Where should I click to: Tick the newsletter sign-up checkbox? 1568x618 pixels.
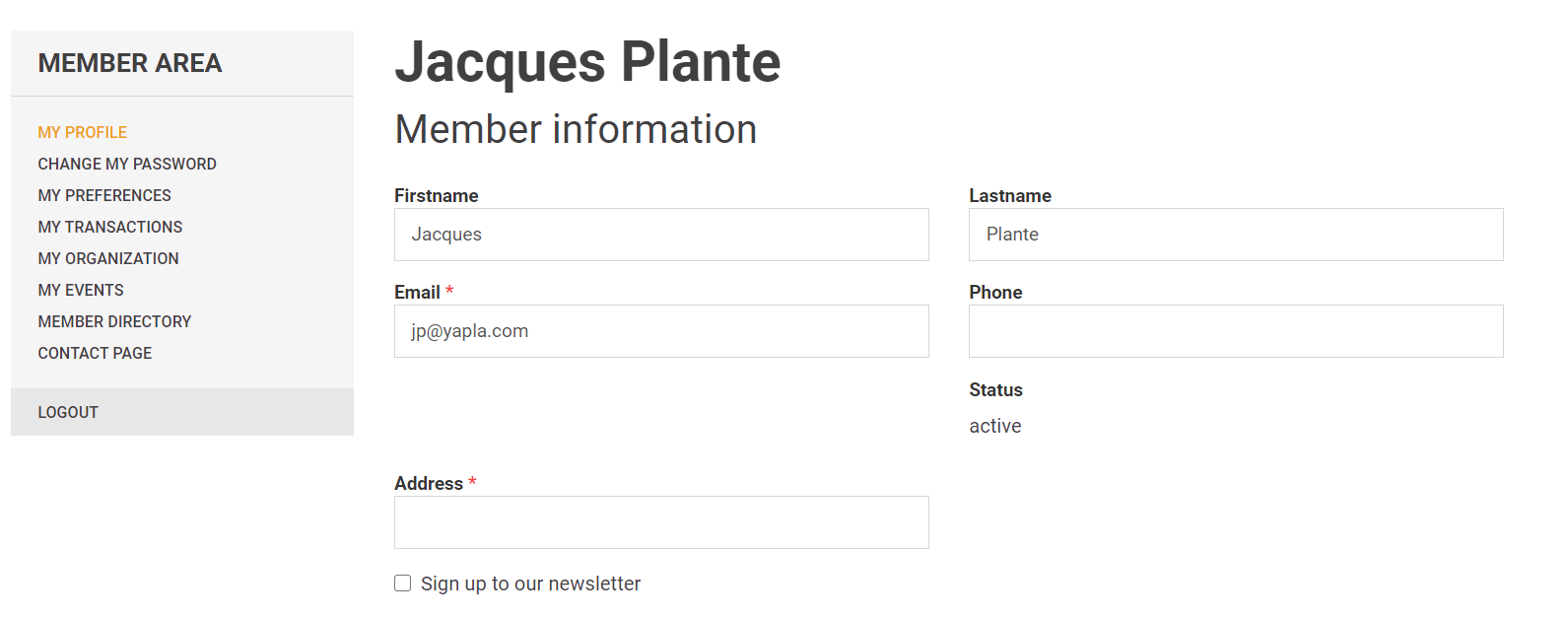(x=403, y=584)
